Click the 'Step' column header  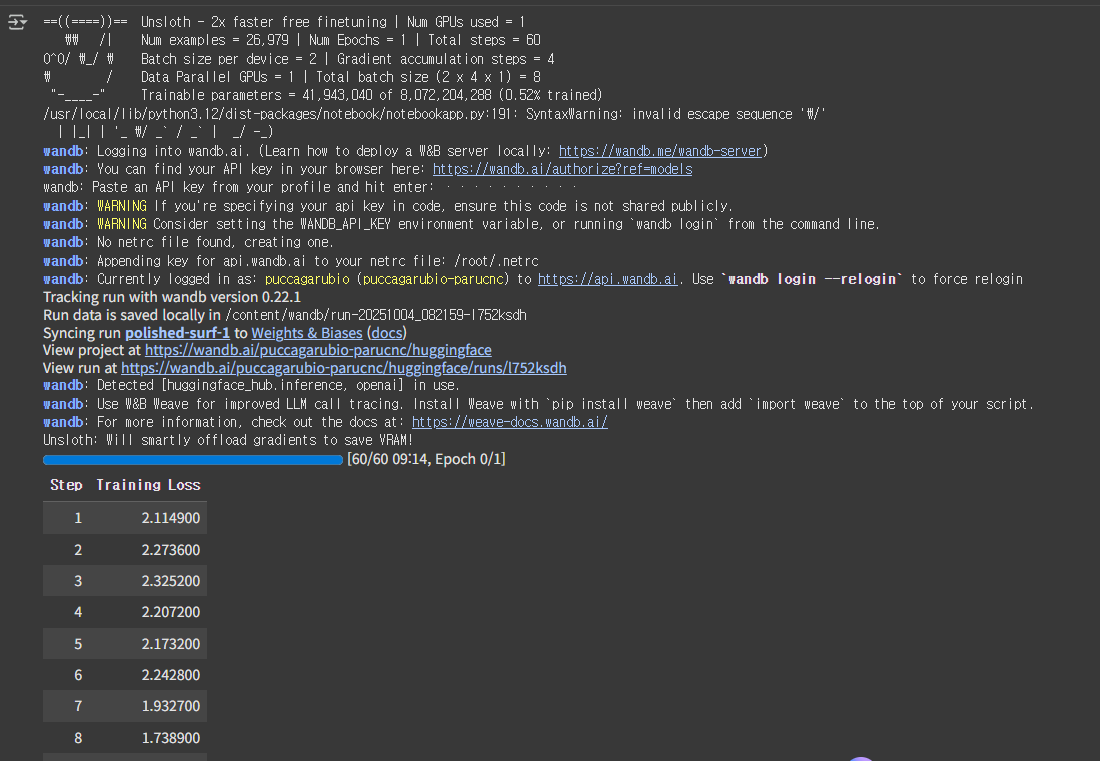coord(66,485)
